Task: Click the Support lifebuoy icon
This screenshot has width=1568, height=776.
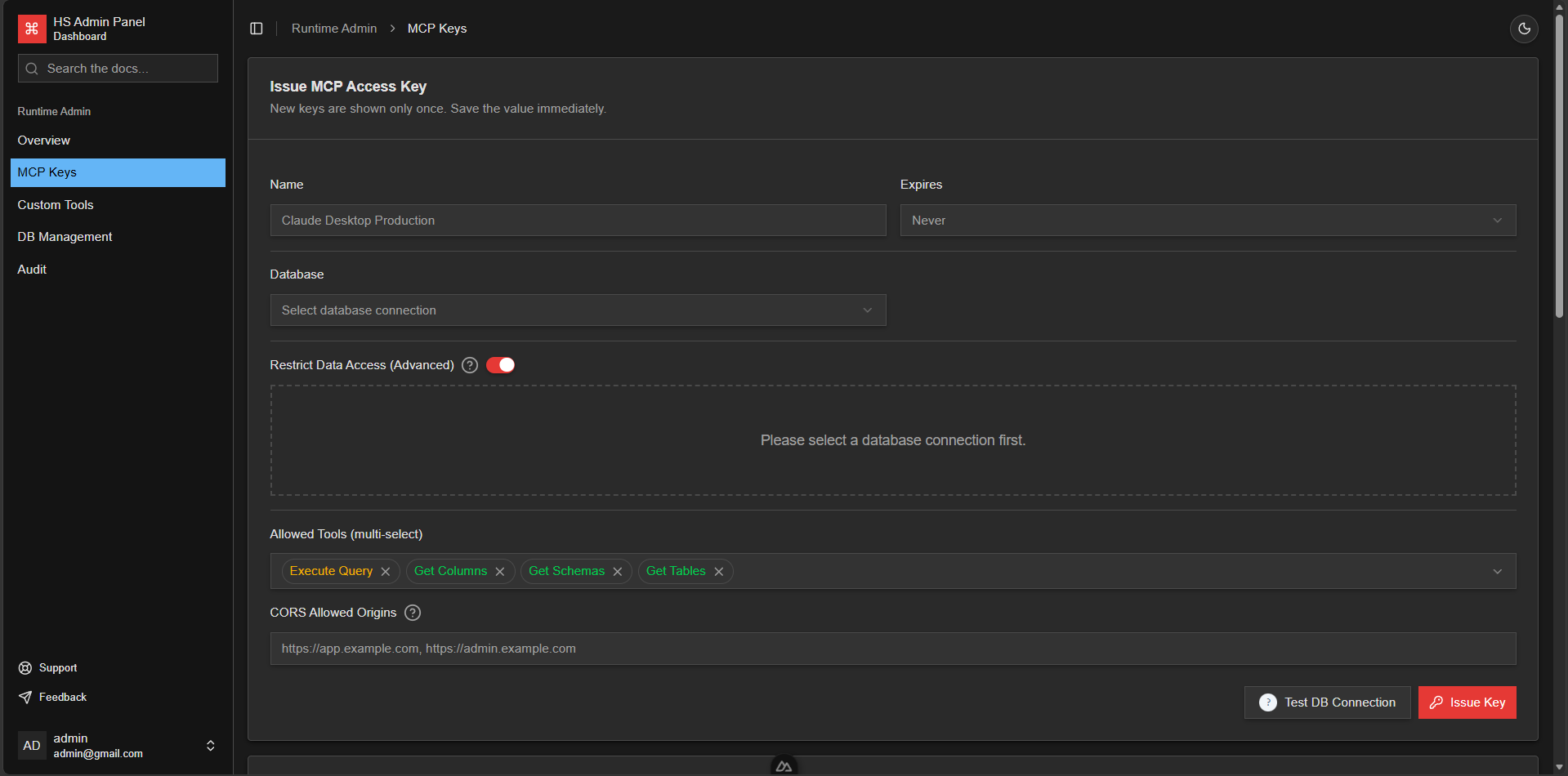Action: (x=25, y=668)
